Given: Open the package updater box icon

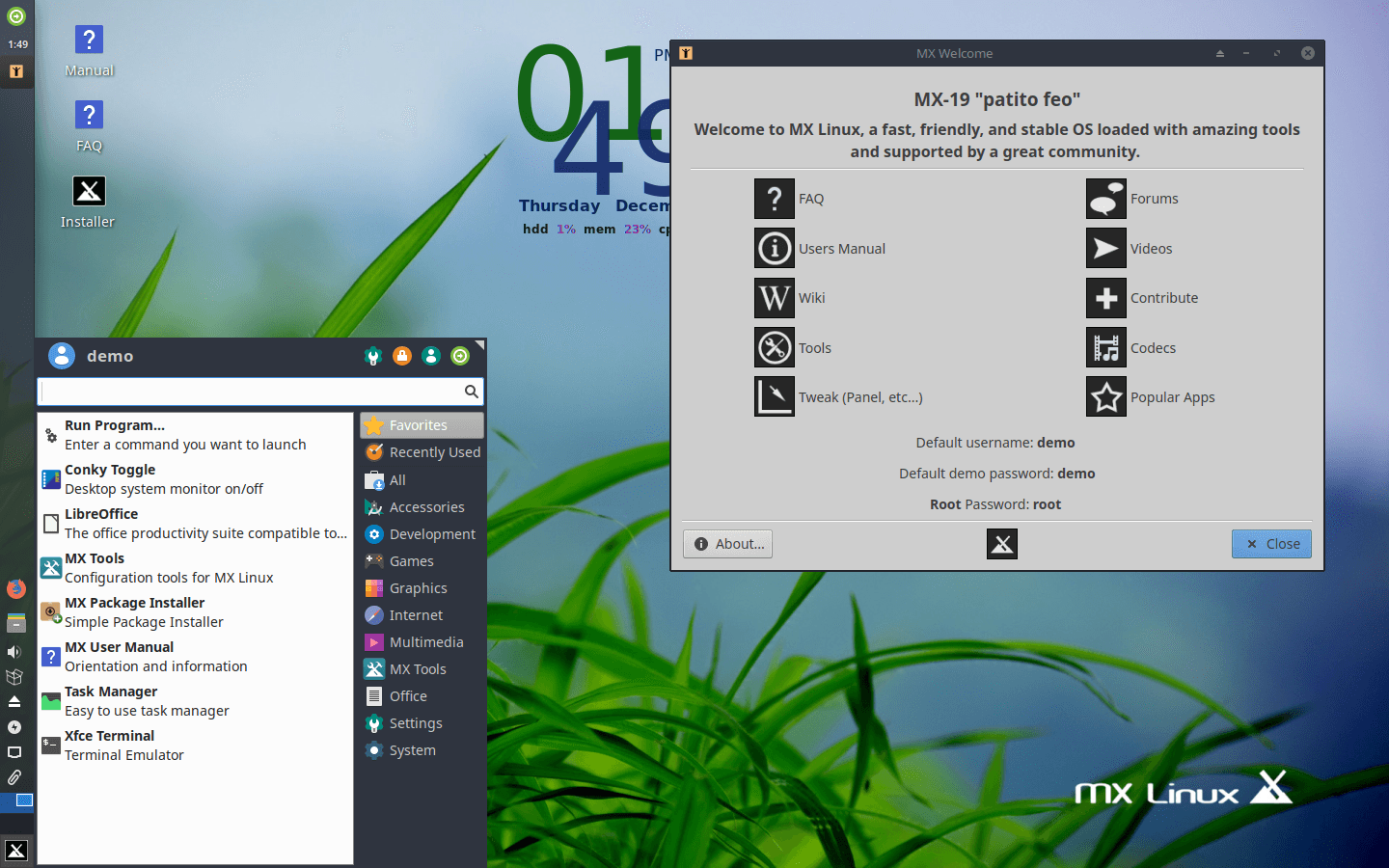Looking at the screenshot, I should point(14,677).
